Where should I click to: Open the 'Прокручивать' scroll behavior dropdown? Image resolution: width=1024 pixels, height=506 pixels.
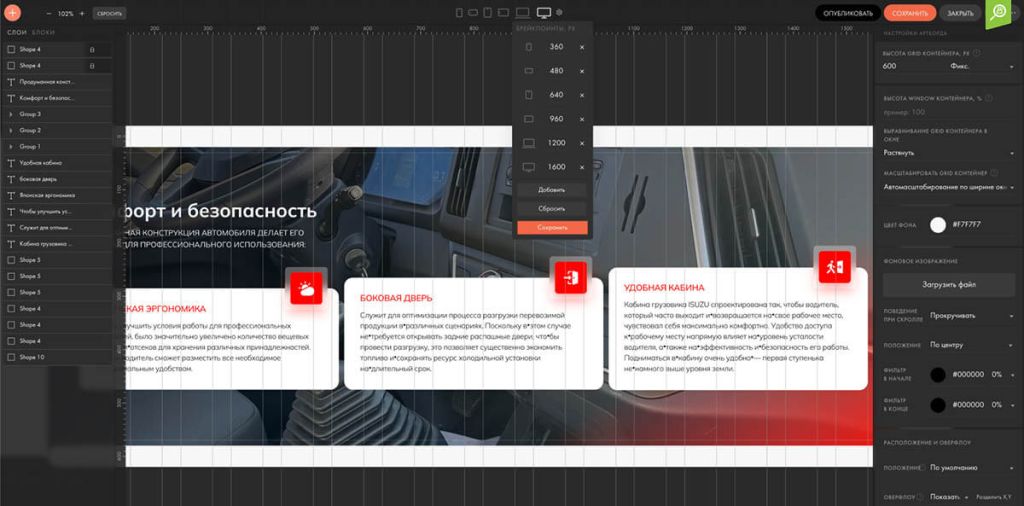tap(970, 315)
